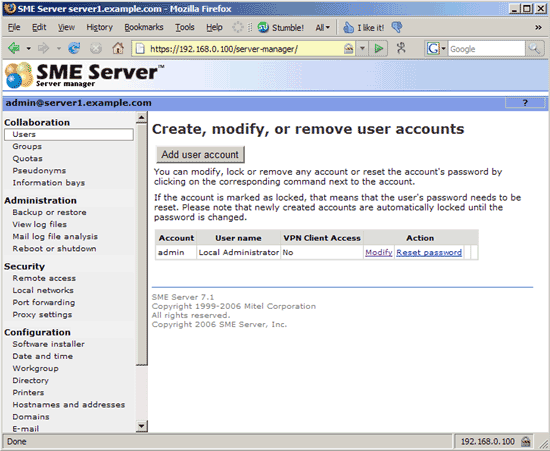
Task: Click the green Go arrow beside address bar
Action: click(378, 48)
